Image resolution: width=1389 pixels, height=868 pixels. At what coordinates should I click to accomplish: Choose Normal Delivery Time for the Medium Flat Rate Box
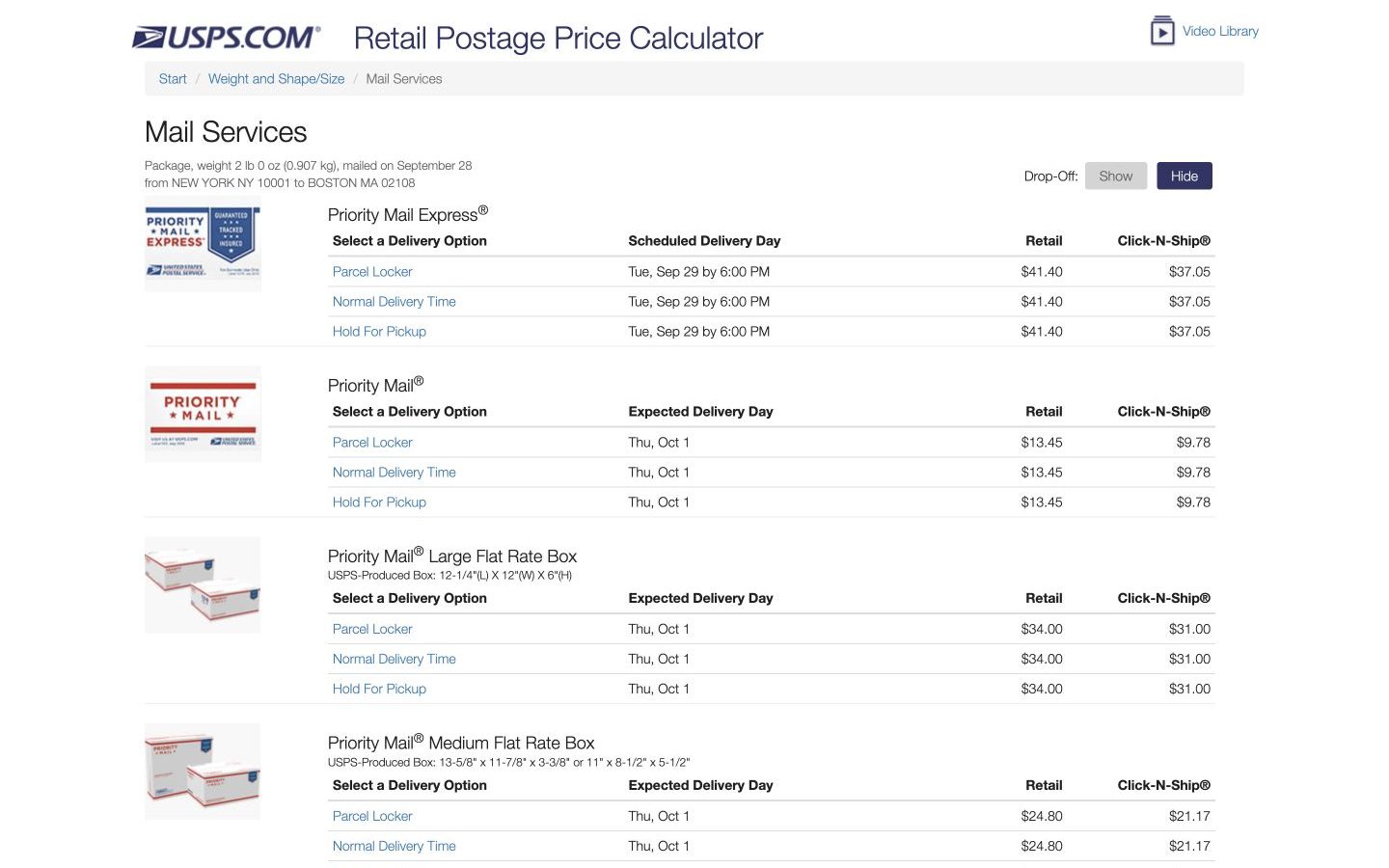(x=395, y=846)
